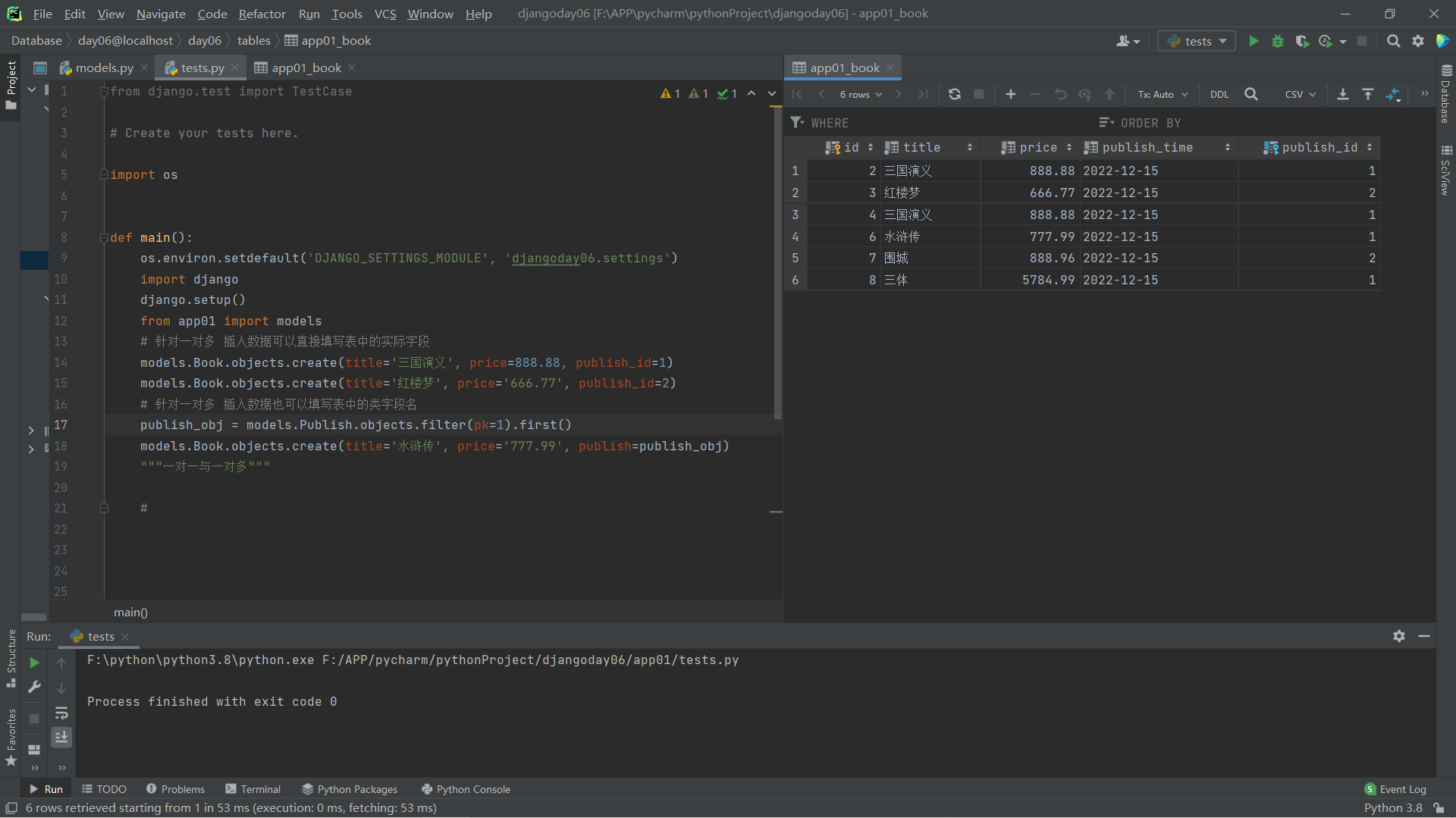Rerun tests using the Run panel play icon
1456x818 pixels.
tap(34, 663)
